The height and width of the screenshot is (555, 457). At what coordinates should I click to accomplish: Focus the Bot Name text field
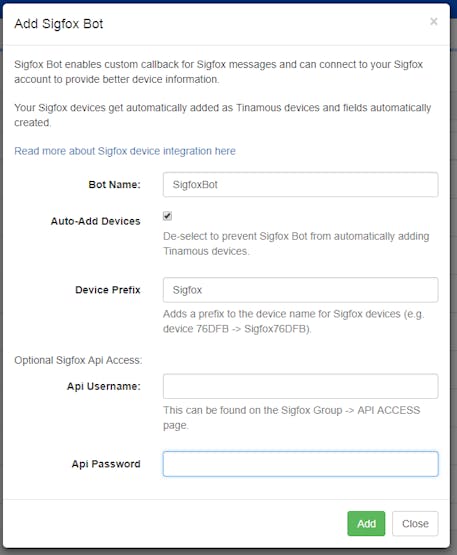pyautogui.click(x=301, y=185)
